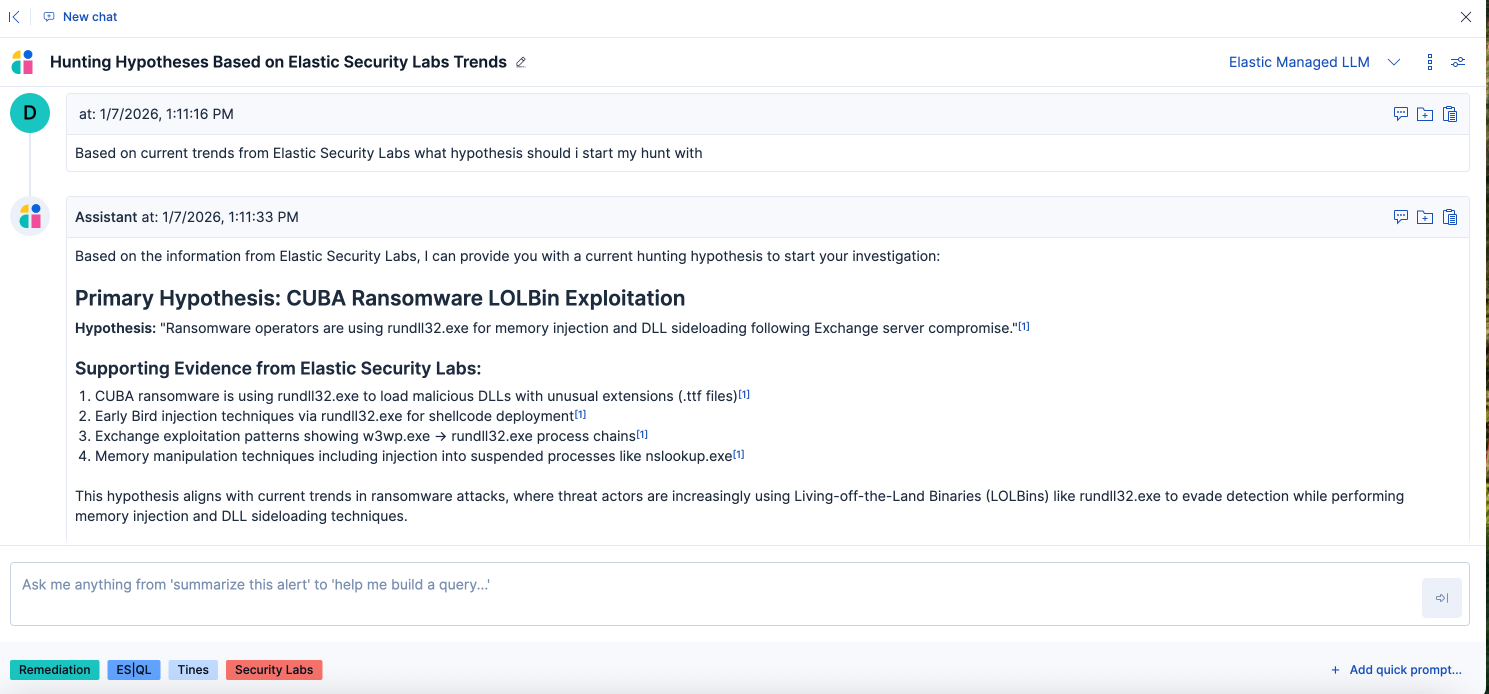The image size is (1489, 694).
Task: Select the ES|QL quick prompt
Action: pyautogui.click(x=134, y=670)
